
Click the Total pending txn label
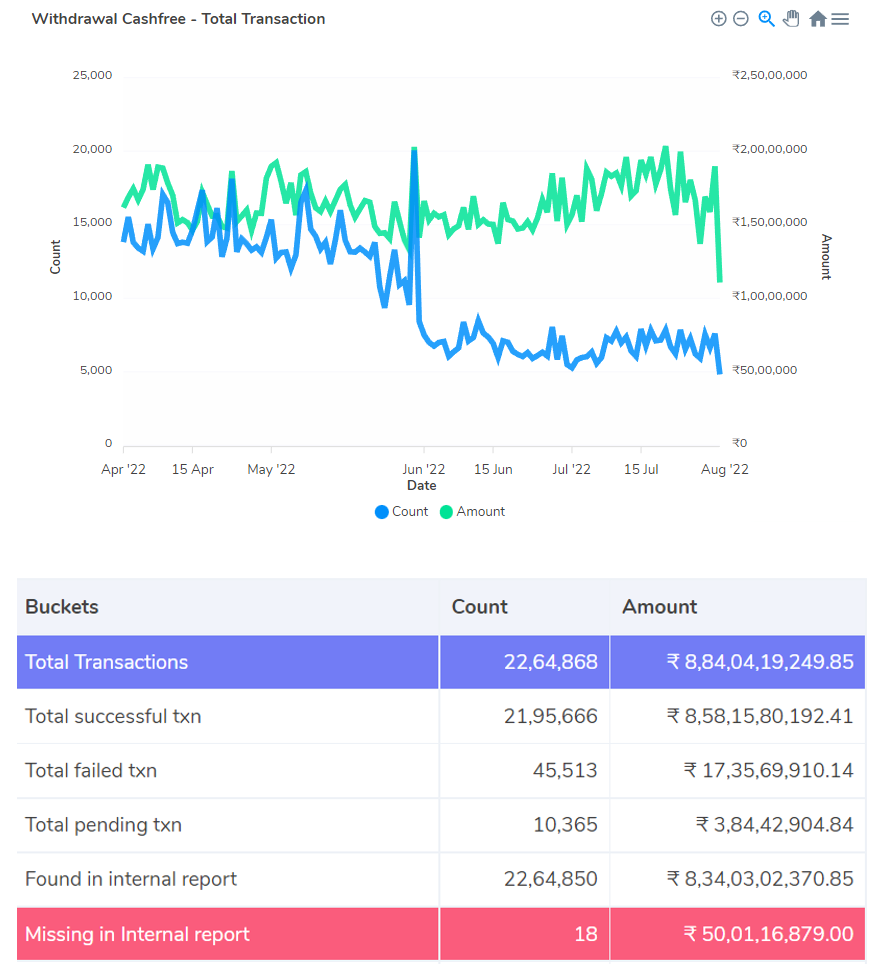[x=103, y=825]
